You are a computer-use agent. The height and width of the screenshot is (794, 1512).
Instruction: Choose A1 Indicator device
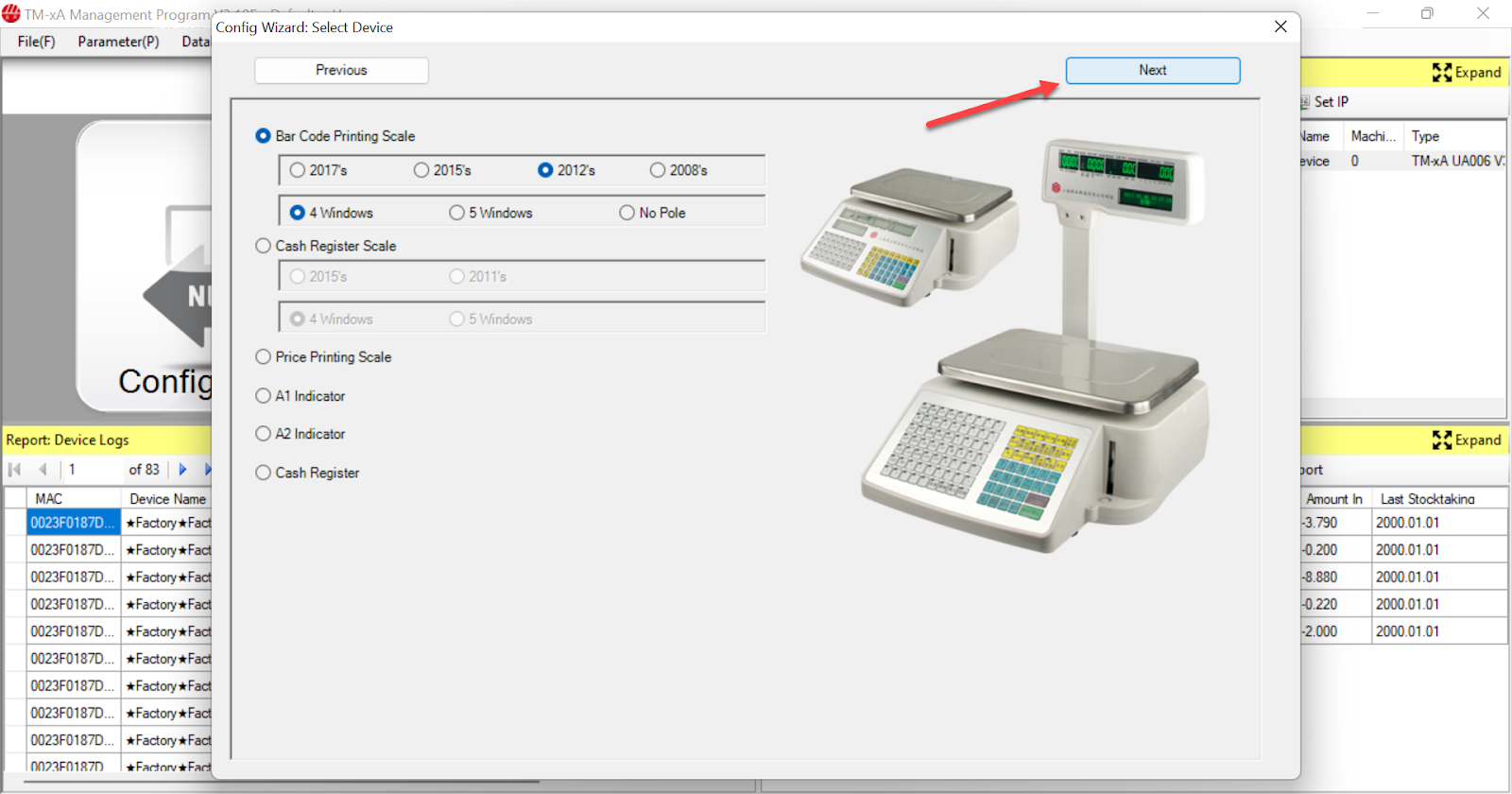pos(264,396)
